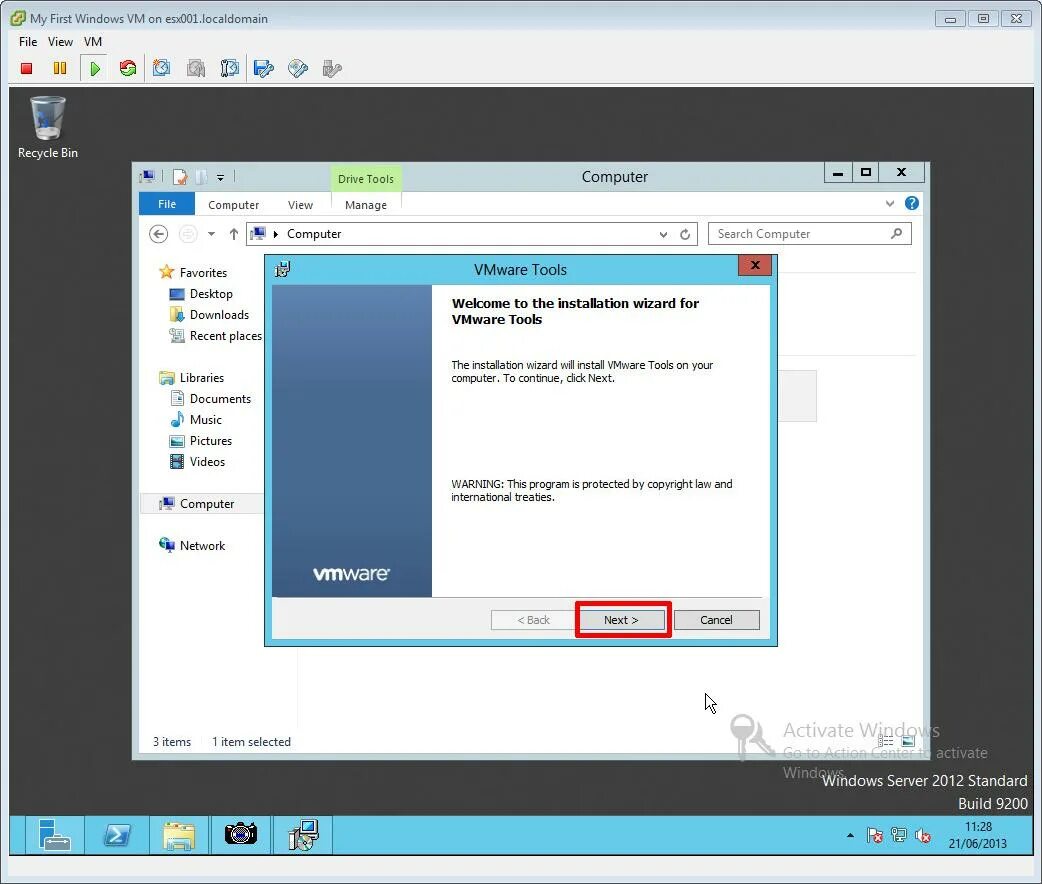
Task: Click the search magnifier in Search Computer
Action: [896, 233]
